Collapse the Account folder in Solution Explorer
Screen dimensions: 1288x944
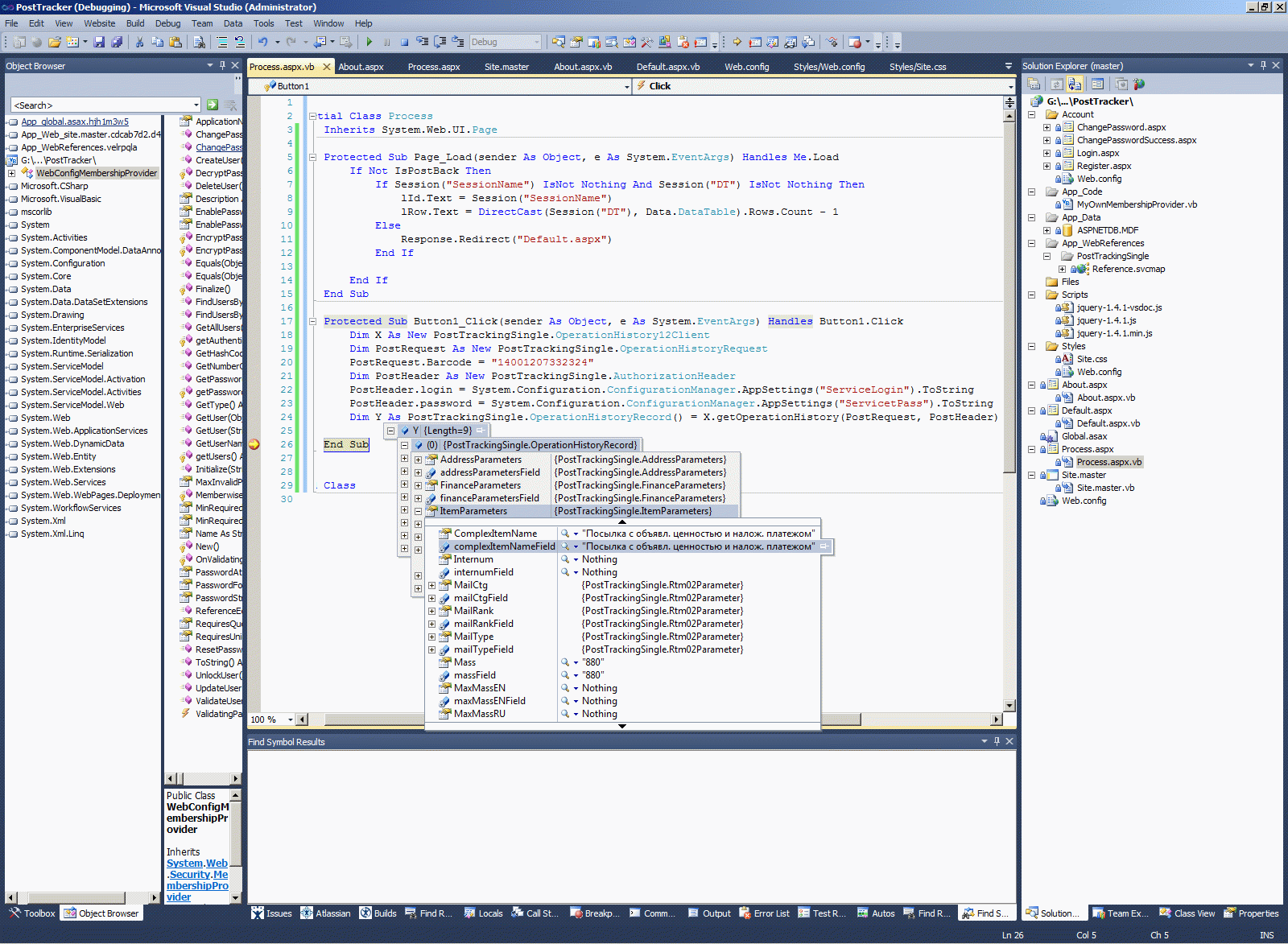pyautogui.click(x=1031, y=114)
